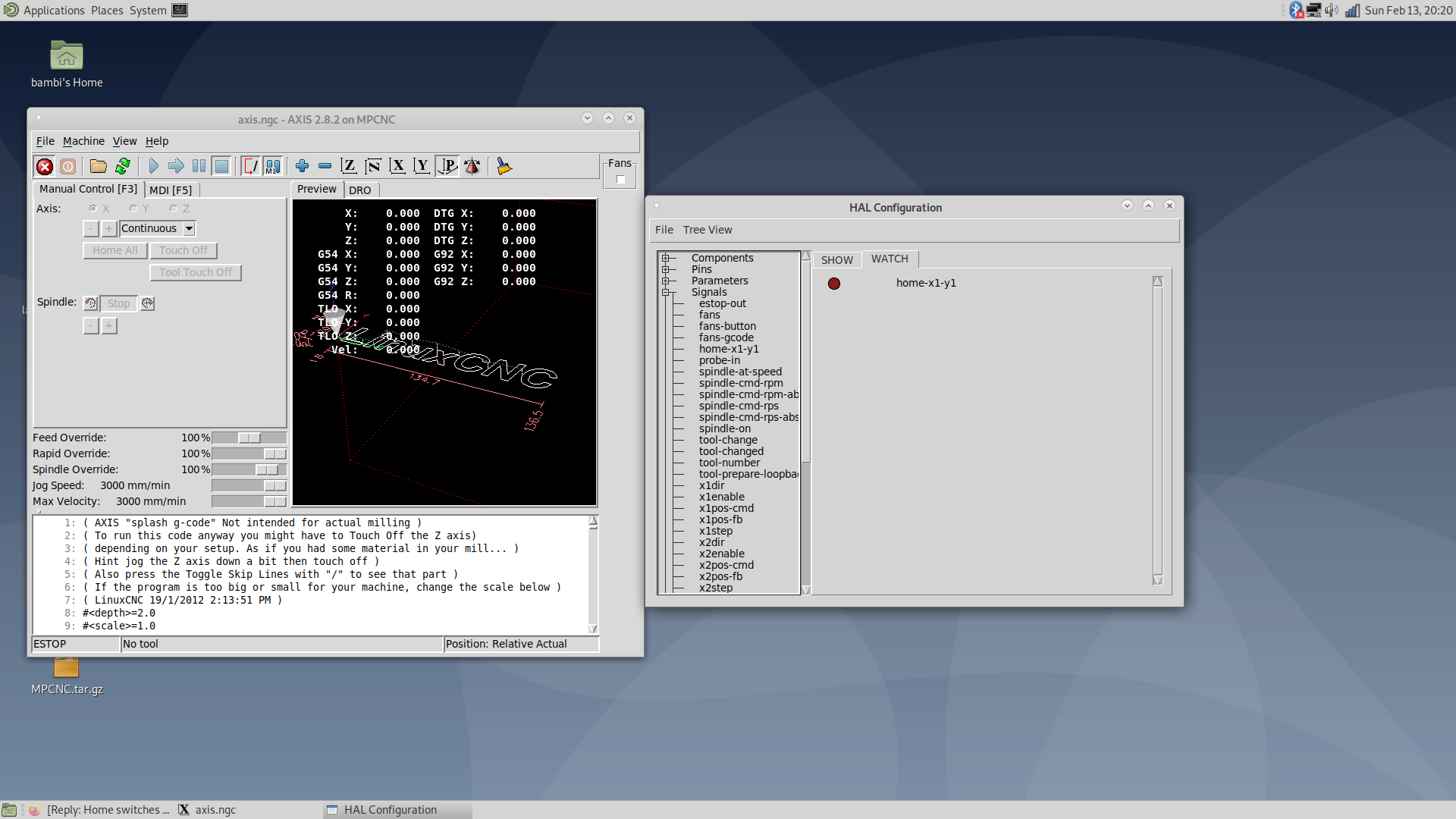Expand the Pins tree node

tap(665, 269)
